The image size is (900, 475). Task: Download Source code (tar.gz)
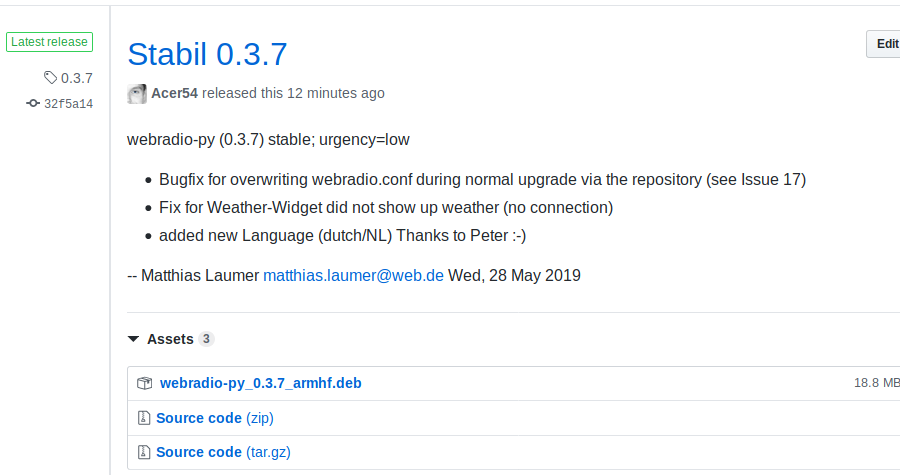223,452
